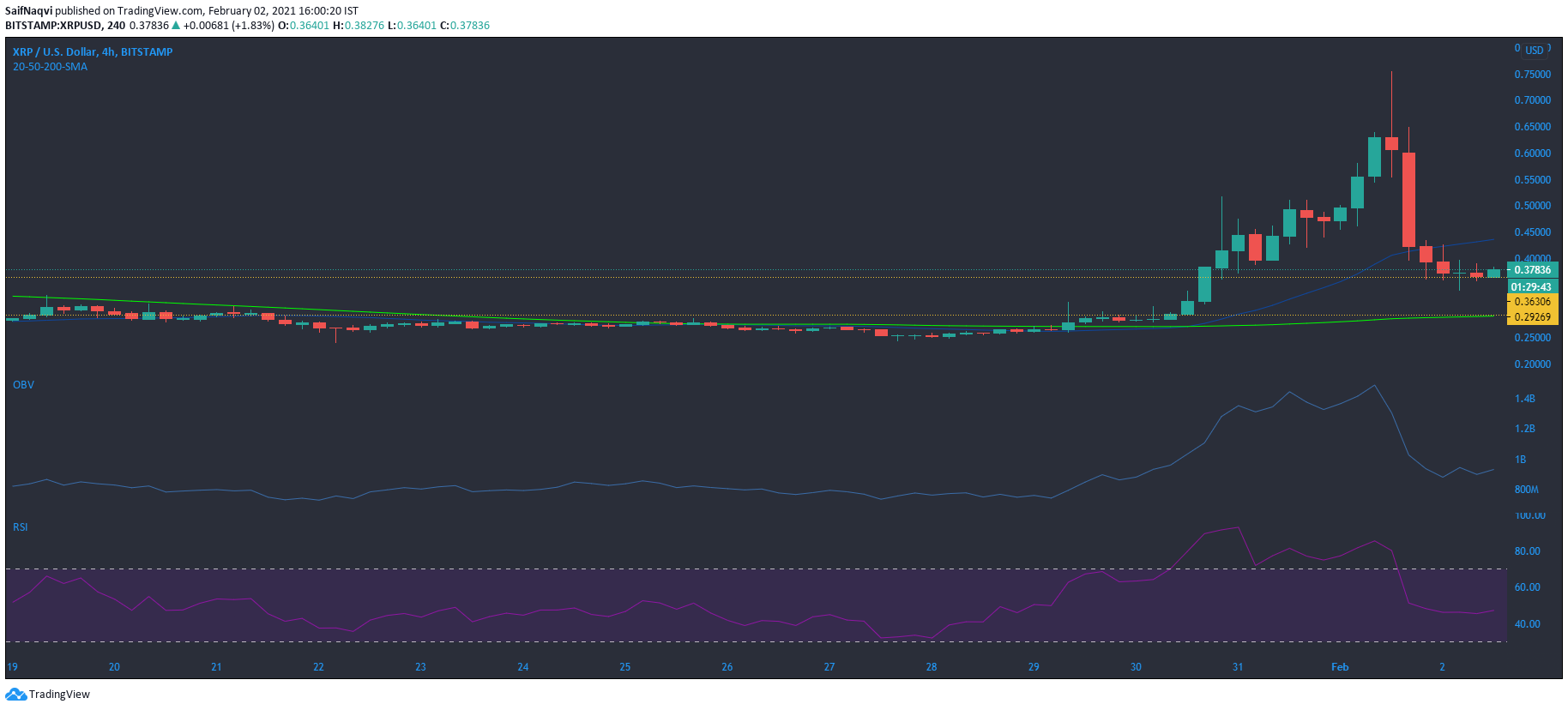Click date 26 on the time axis
Screen dimensions: 1568x710
(x=727, y=667)
